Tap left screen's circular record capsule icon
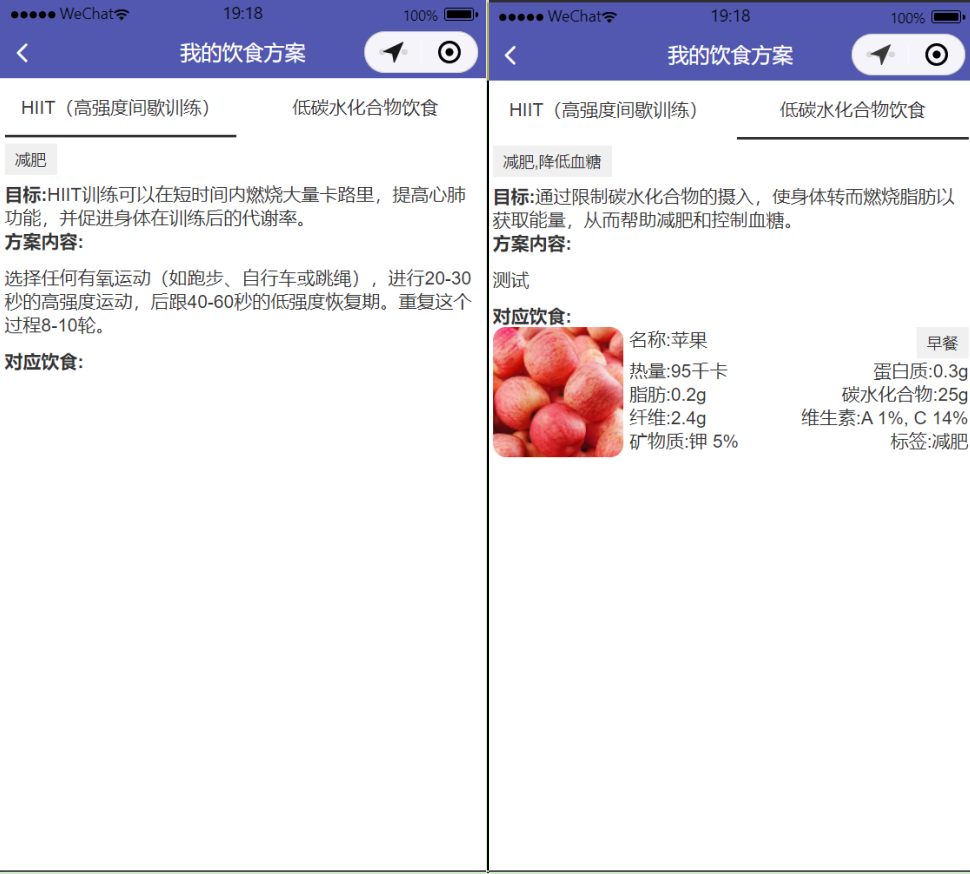 coord(449,52)
